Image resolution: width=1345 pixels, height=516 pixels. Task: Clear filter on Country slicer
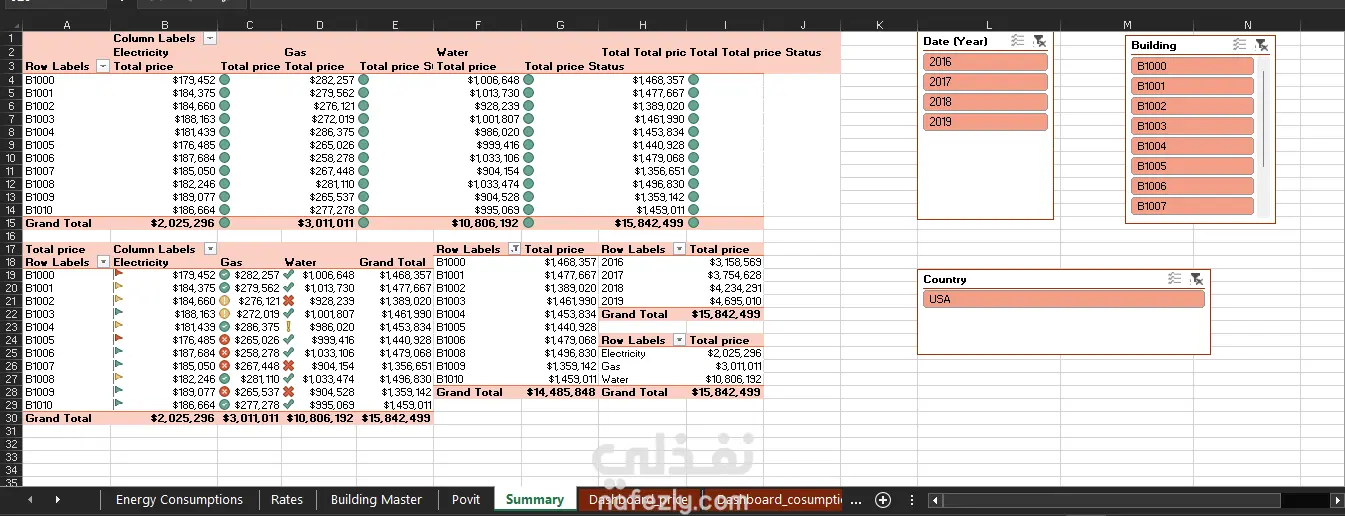1197,279
